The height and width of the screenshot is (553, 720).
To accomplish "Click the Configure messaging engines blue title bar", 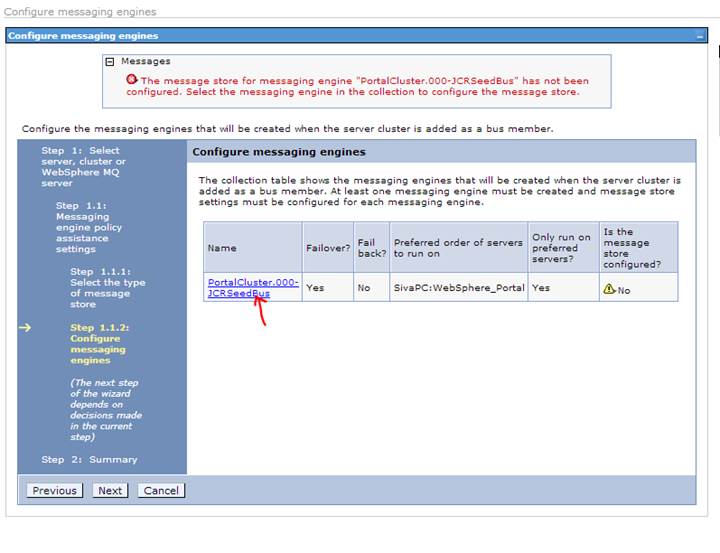I will (356, 35).
